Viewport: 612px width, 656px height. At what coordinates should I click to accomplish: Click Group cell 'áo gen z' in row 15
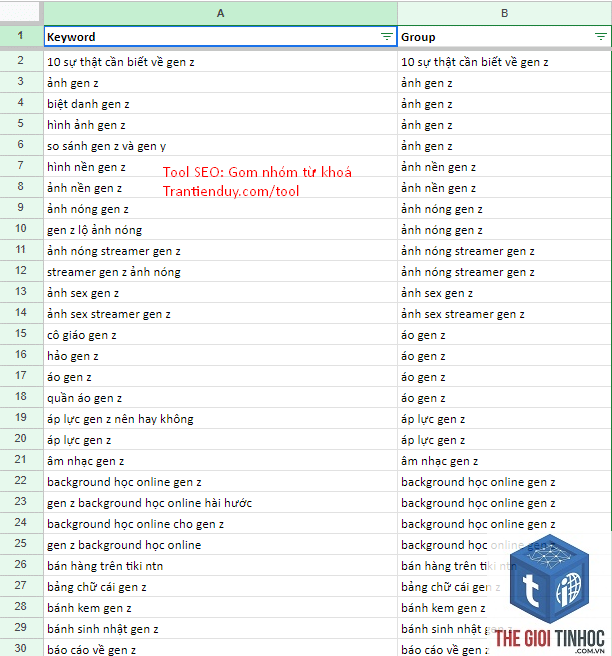[504, 334]
